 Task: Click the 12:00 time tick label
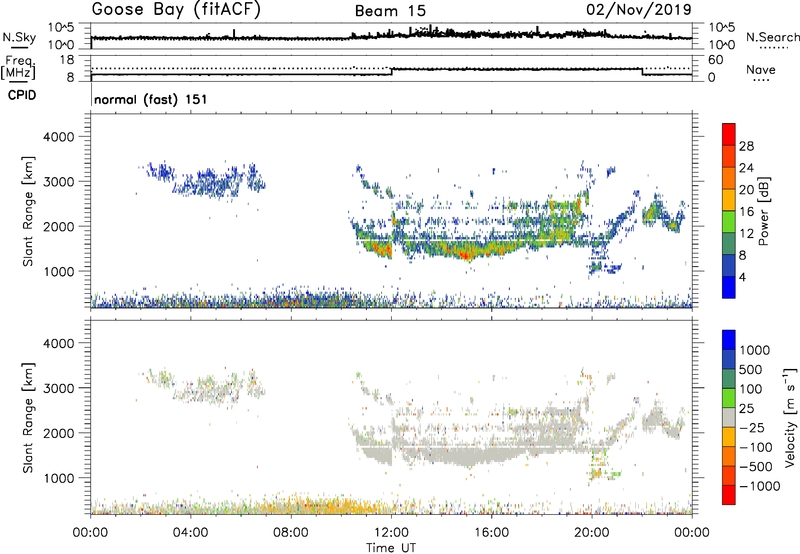point(391,533)
